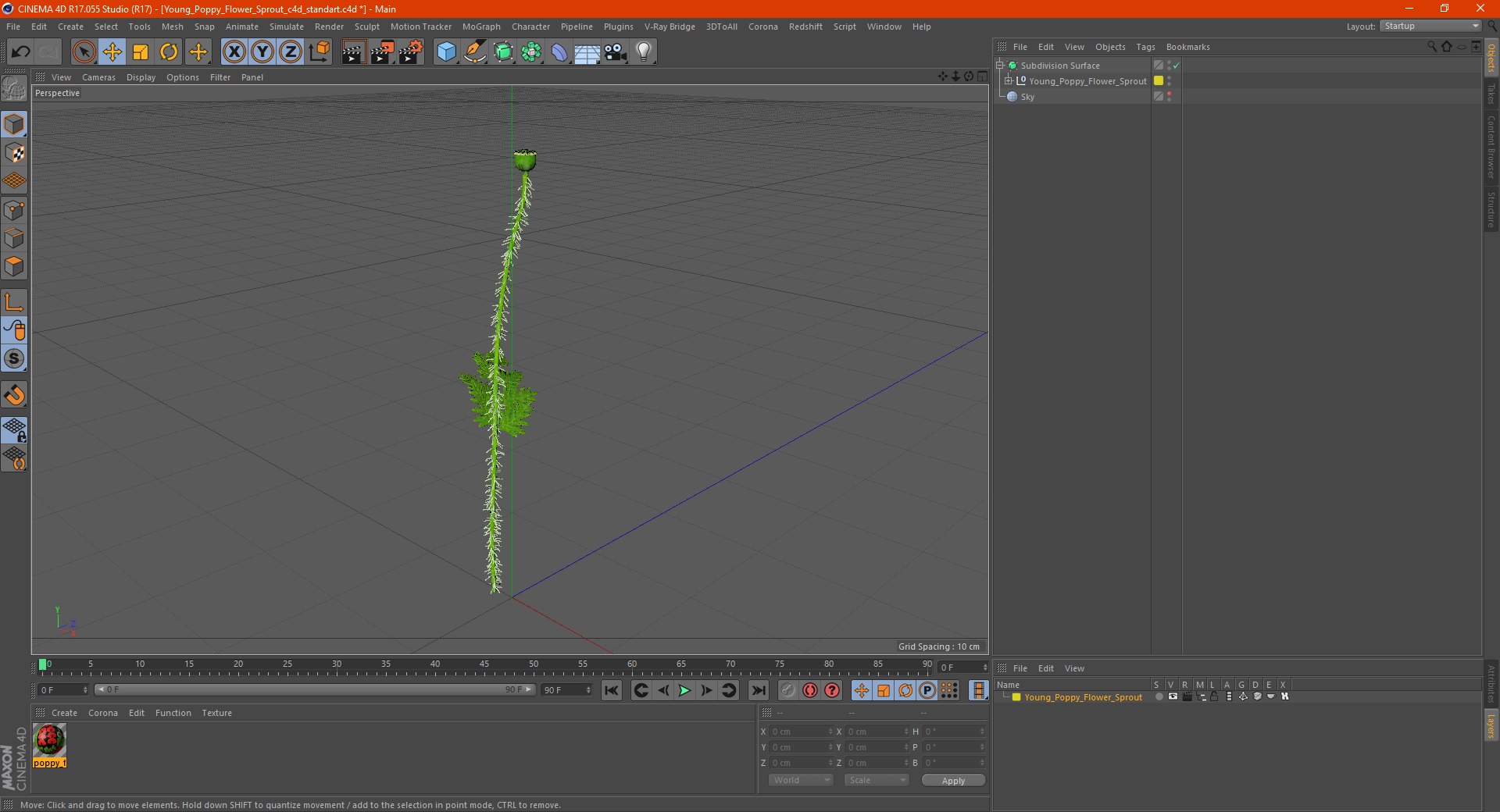Open the green Array modeling icon
This screenshot has height=812, width=1500.
click(x=531, y=52)
